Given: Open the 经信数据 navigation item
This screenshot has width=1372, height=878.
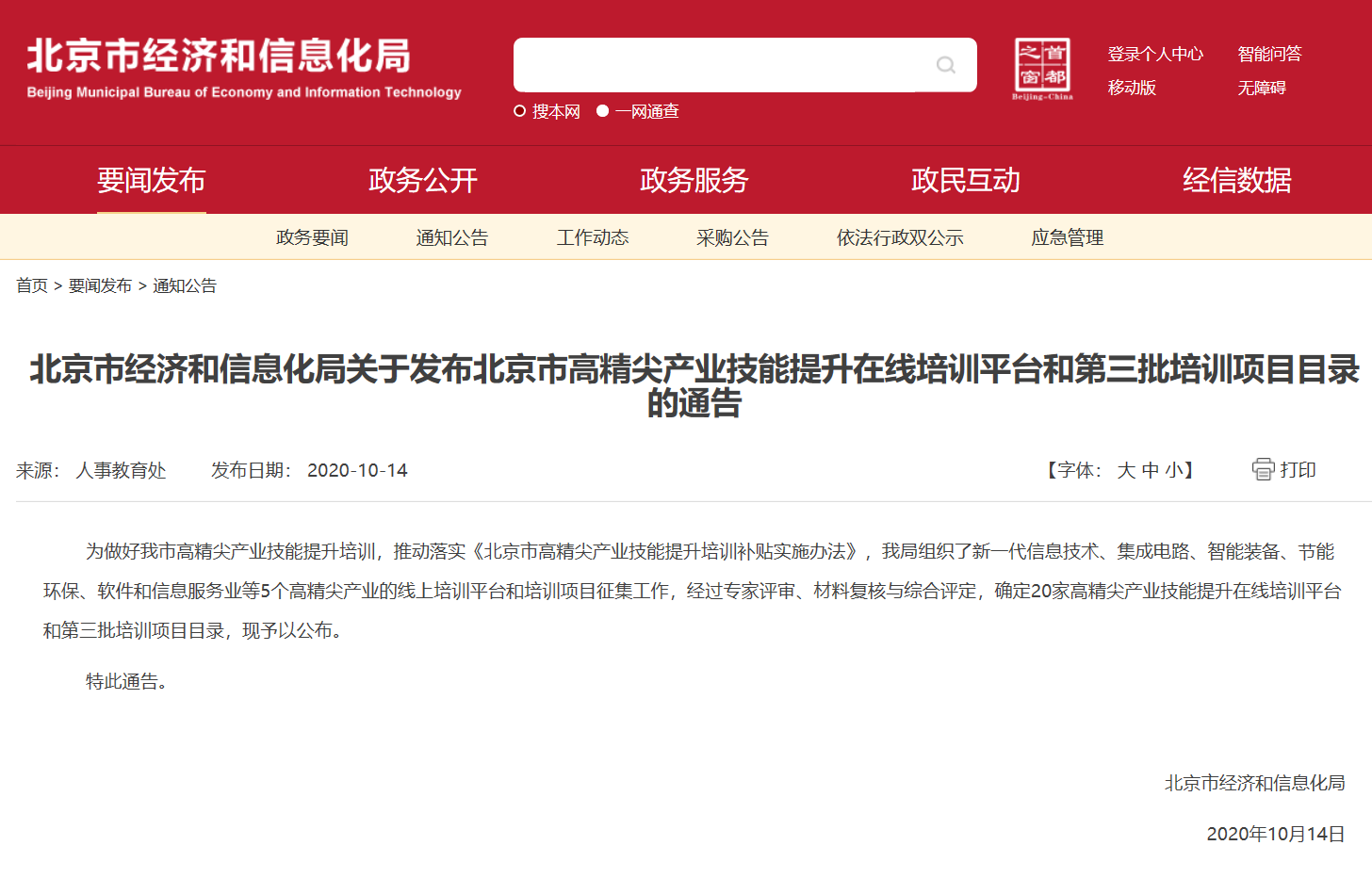Looking at the screenshot, I should click(x=1236, y=180).
